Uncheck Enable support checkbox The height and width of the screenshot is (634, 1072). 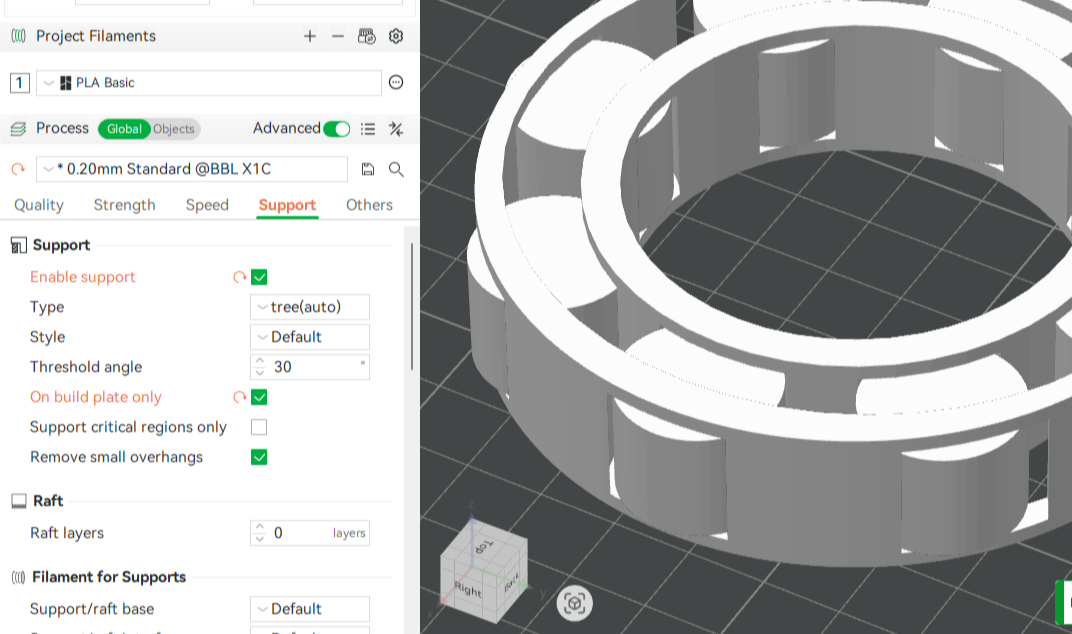[259, 277]
